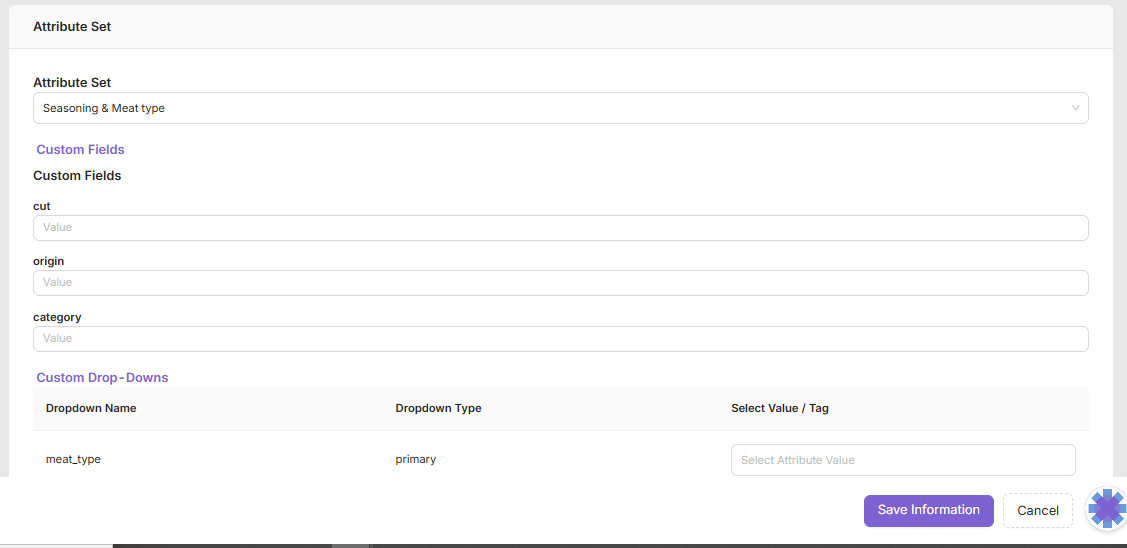Click the horizontal scrollbar at the bottom
The width and height of the screenshot is (1127, 548).
pos(350,545)
